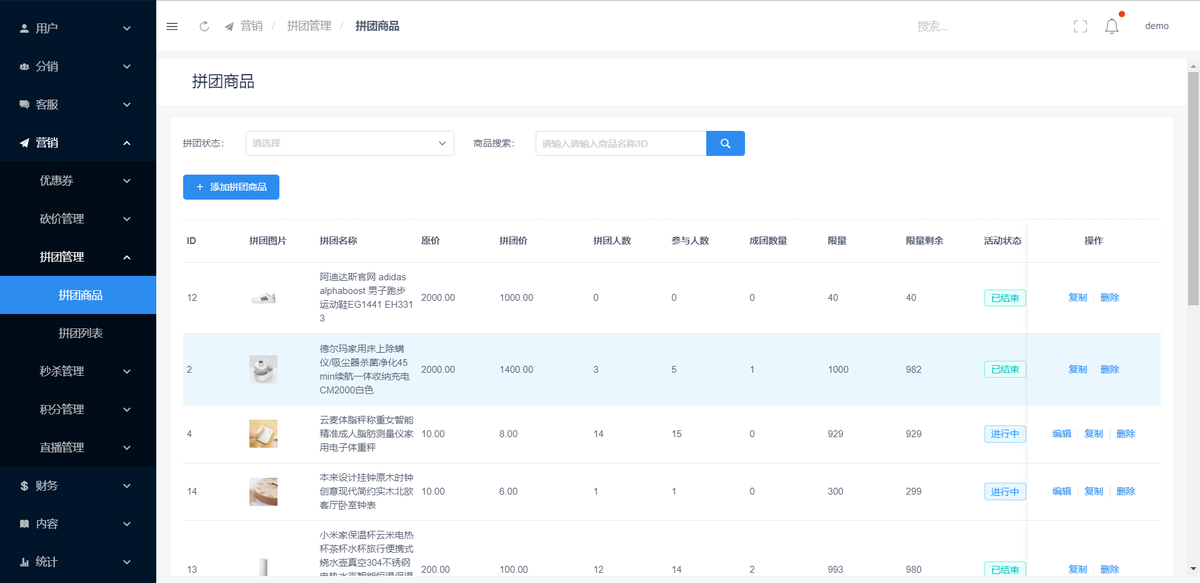The height and width of the screenshot is (583, 1200).
Task: Click the 内容 book icon in sidebar
Action: point(25,524)
